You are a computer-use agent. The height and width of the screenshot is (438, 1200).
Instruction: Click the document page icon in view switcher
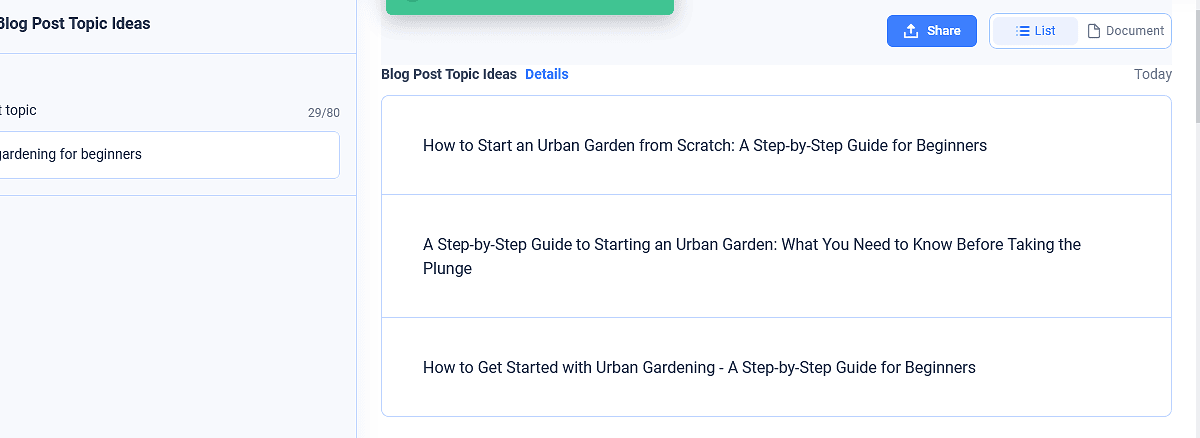tap(1094, 31)
